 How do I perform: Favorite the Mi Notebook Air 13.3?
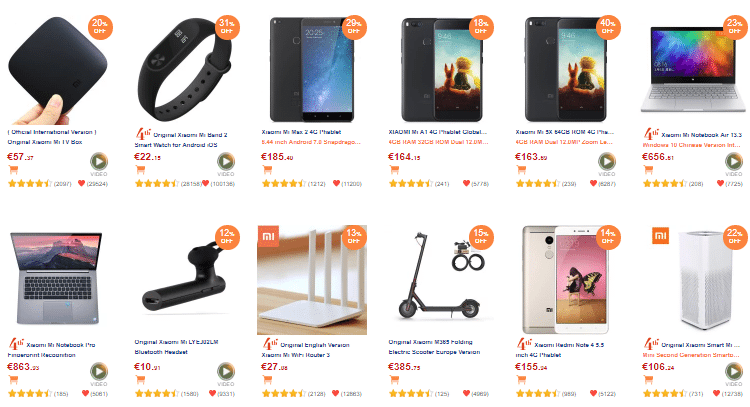coord(720,183)
